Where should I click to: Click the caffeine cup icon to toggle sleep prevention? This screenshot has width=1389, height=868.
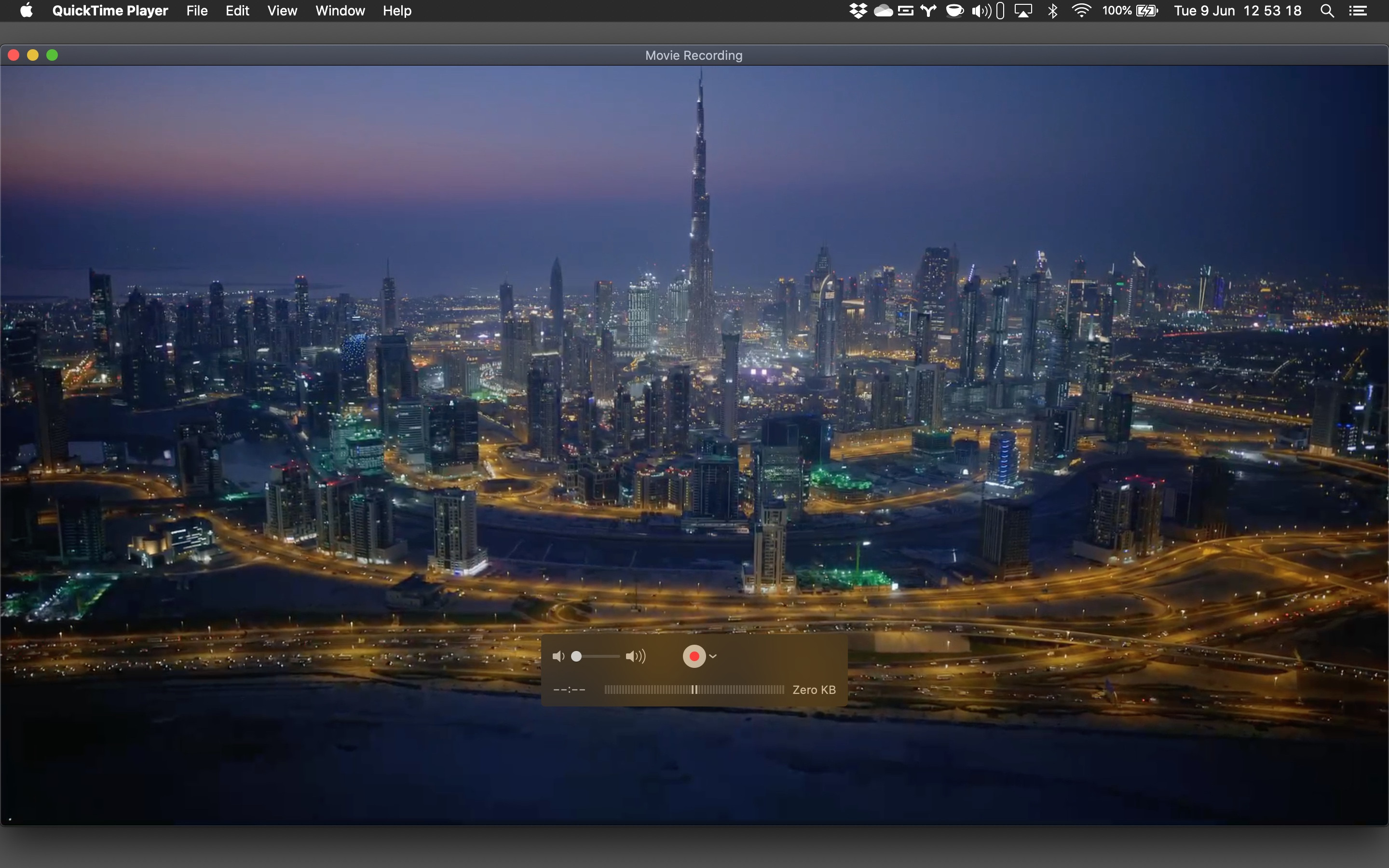pyautogui.click(x=954, y=10)
